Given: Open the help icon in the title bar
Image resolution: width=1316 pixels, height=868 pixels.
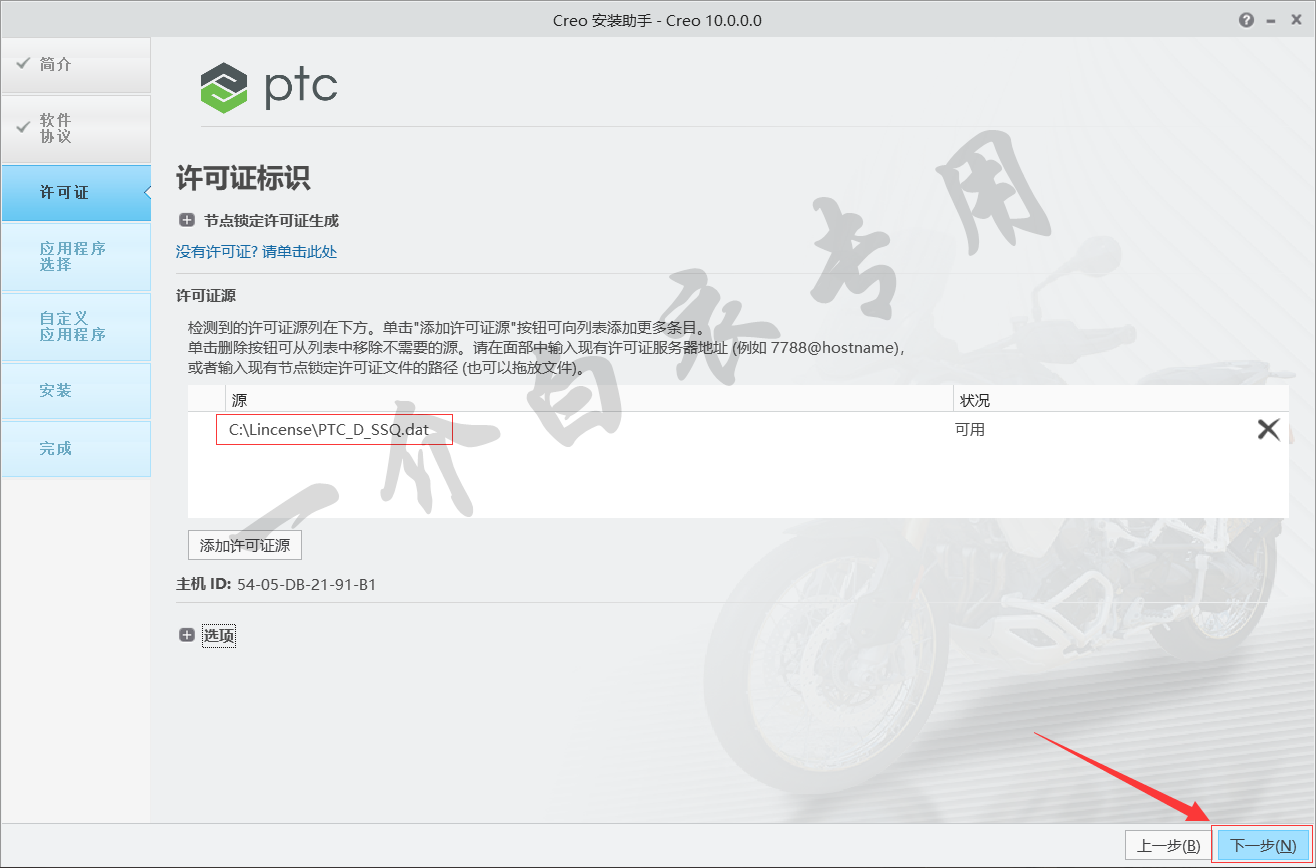Looking at the screenshot, I should point(1246,20).
